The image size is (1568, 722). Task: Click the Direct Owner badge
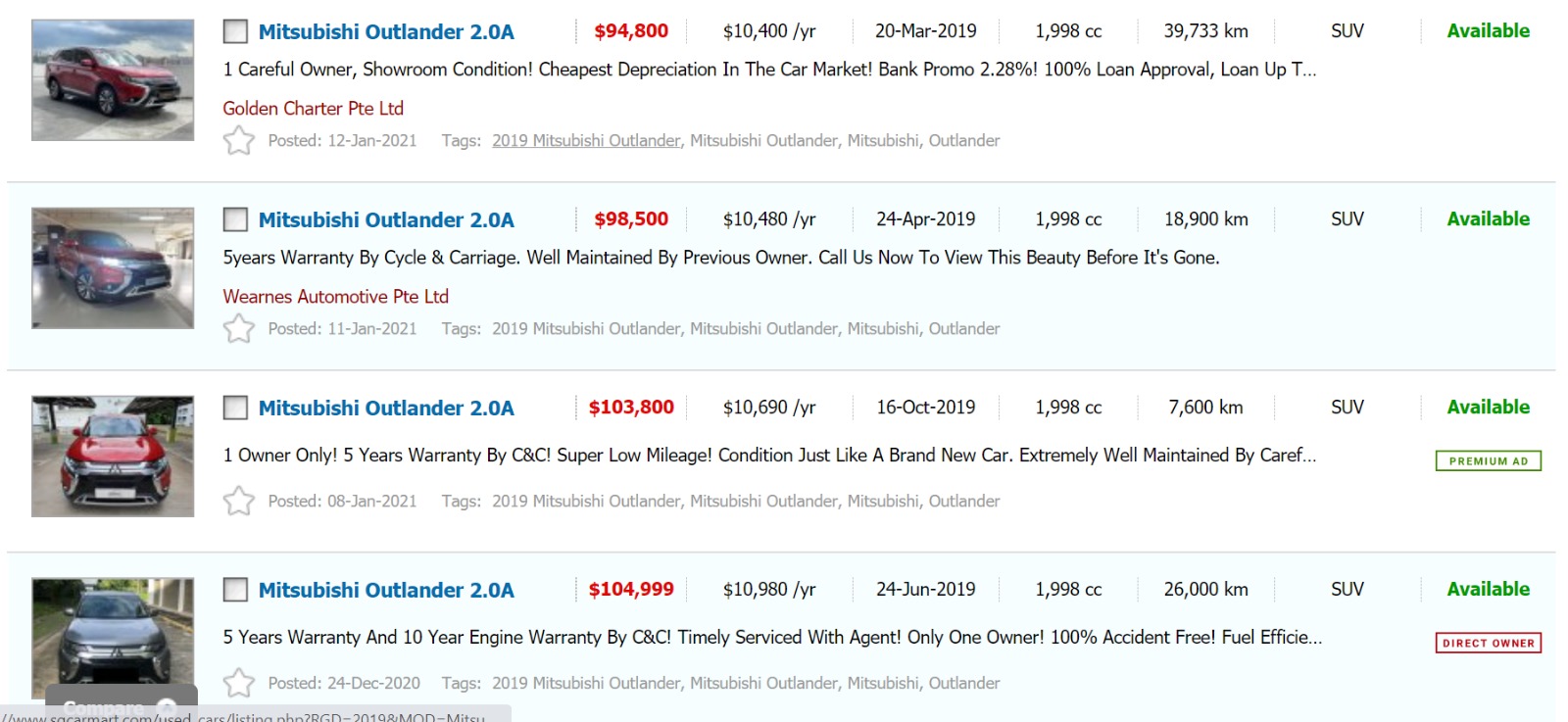(1488, 643)
